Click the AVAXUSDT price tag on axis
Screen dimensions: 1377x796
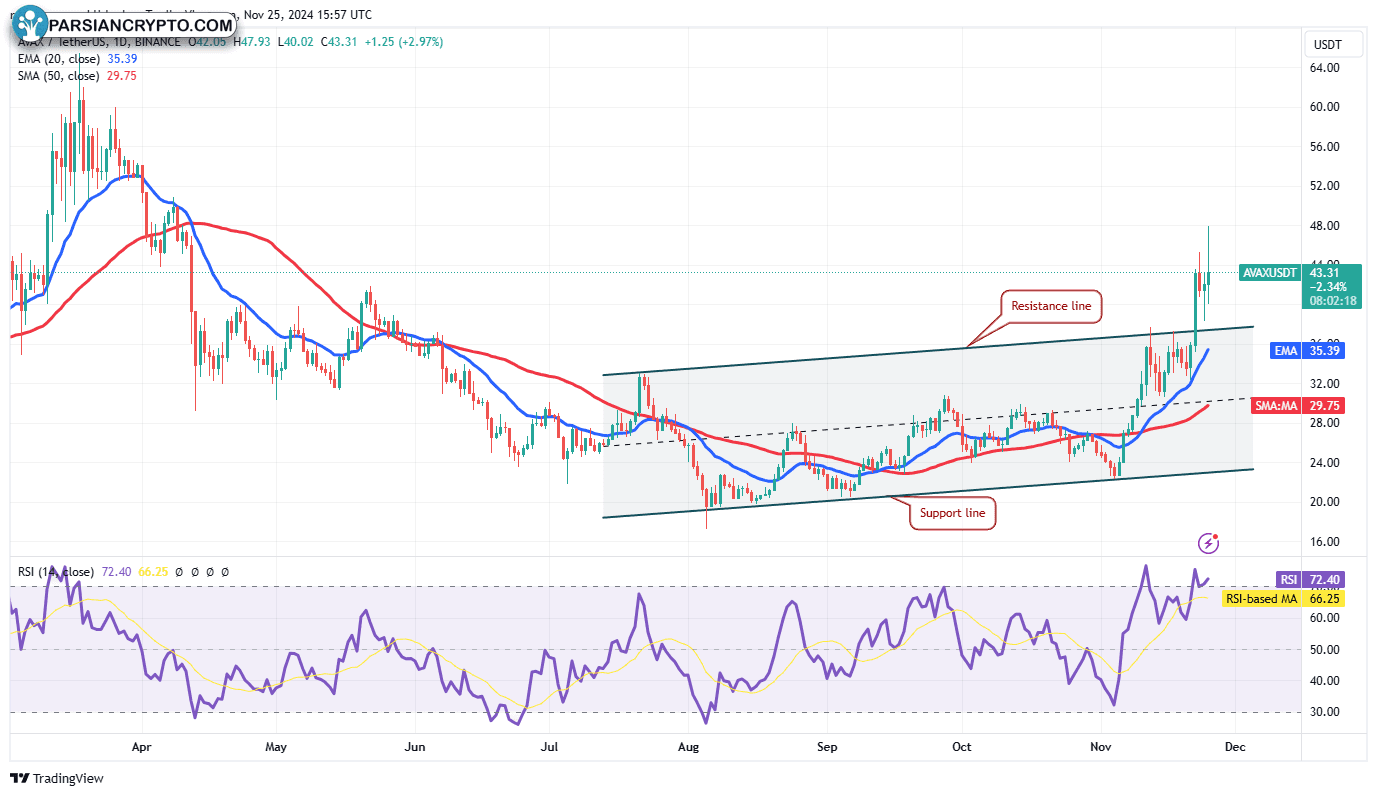pos(1269,272)
